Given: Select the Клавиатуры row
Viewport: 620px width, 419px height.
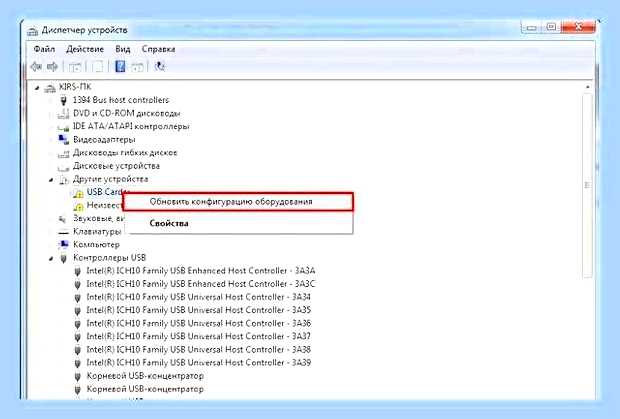Looking at the screenshot, I should [97, 232].
